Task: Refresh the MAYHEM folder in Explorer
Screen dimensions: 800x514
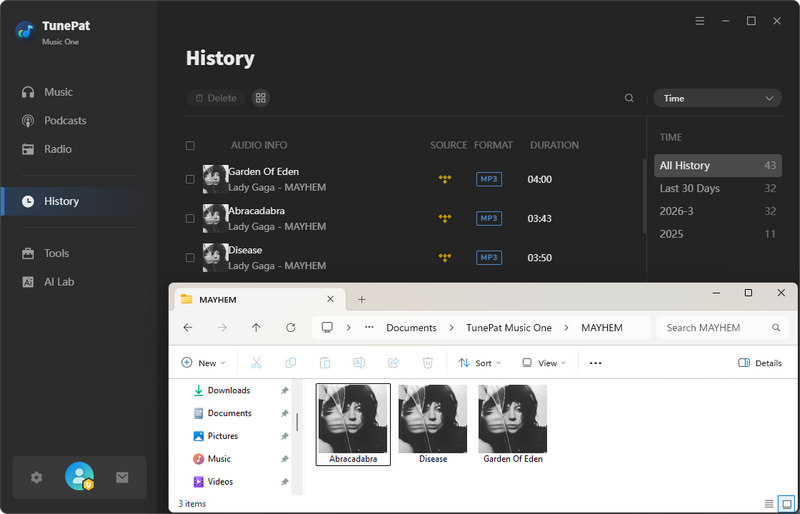Action: [x=290, y=328]
